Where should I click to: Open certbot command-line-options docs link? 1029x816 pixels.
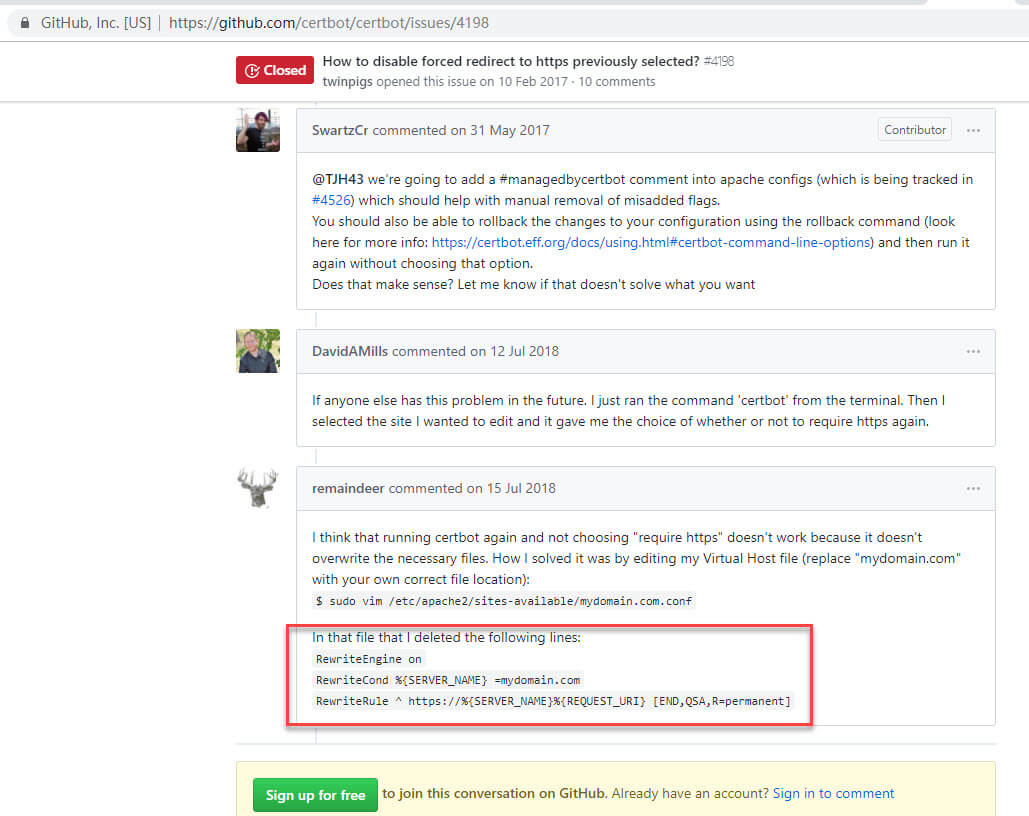click(651, 242)
